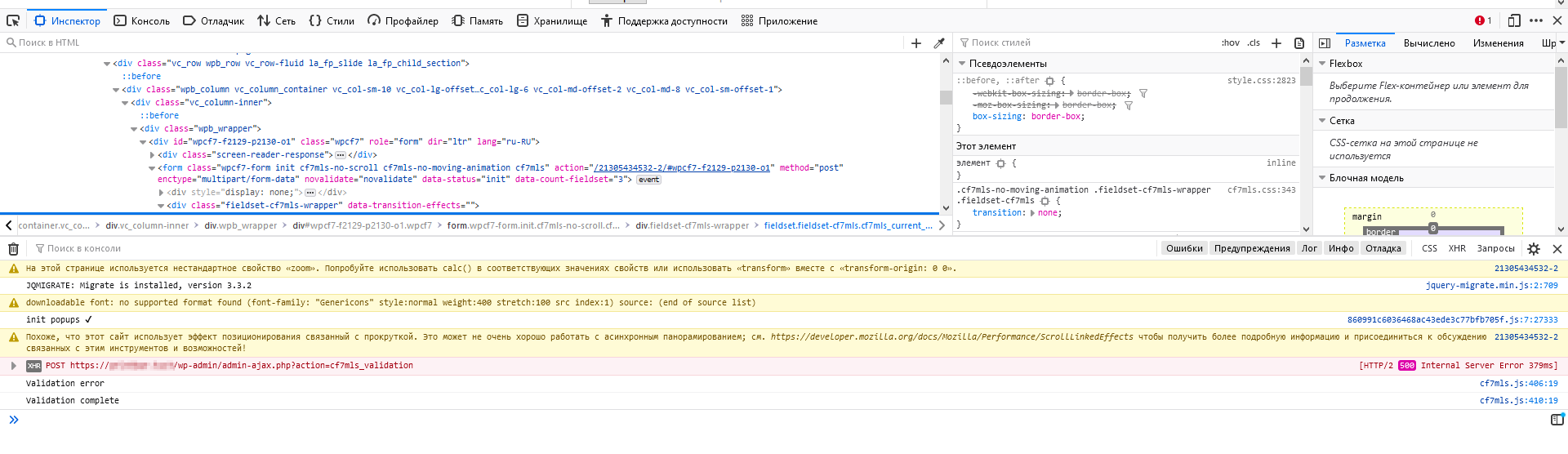The width and height of the screenshot is (1568, 454).
Task: Activate the element picker icon
Action: coord(13,21)
